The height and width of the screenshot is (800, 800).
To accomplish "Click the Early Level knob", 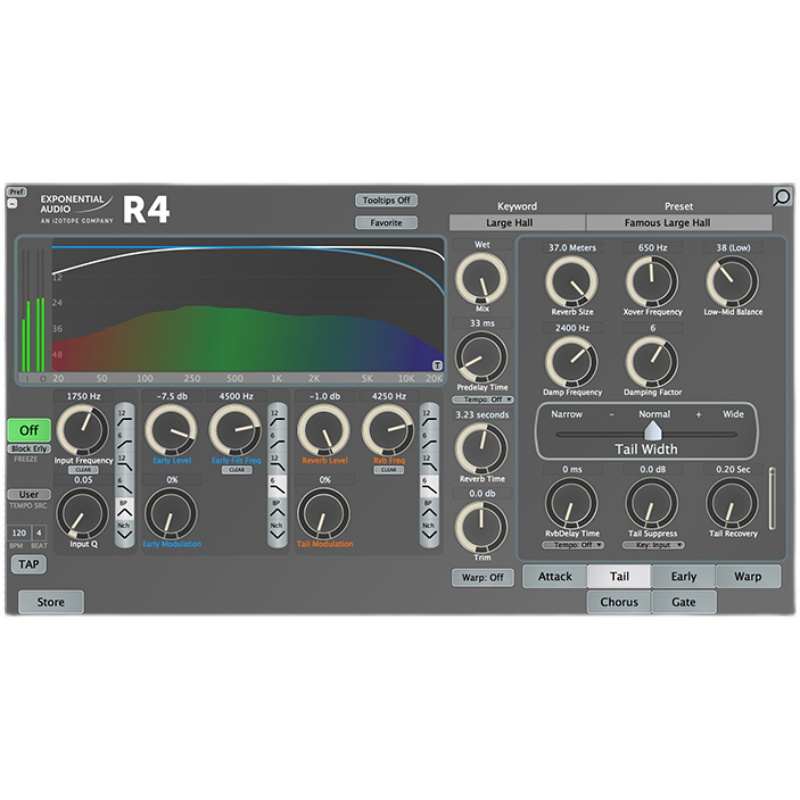I will tap(171, 430).
